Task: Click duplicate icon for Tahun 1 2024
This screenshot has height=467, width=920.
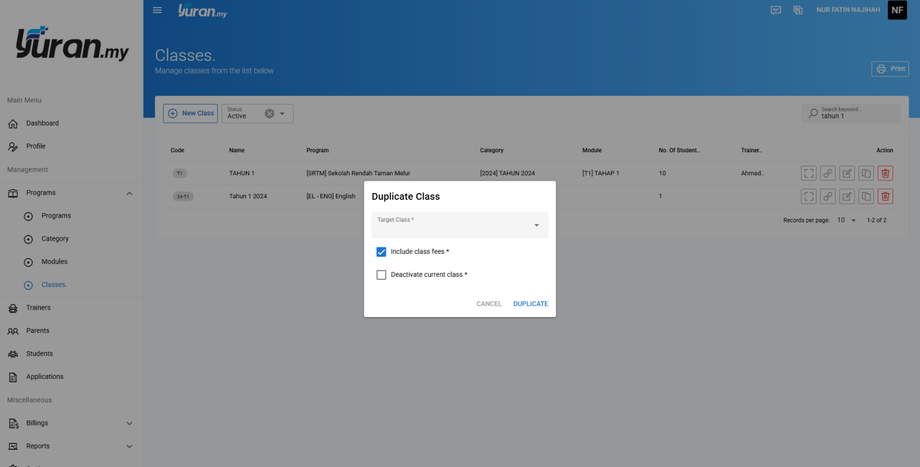Action: point(866,197)
